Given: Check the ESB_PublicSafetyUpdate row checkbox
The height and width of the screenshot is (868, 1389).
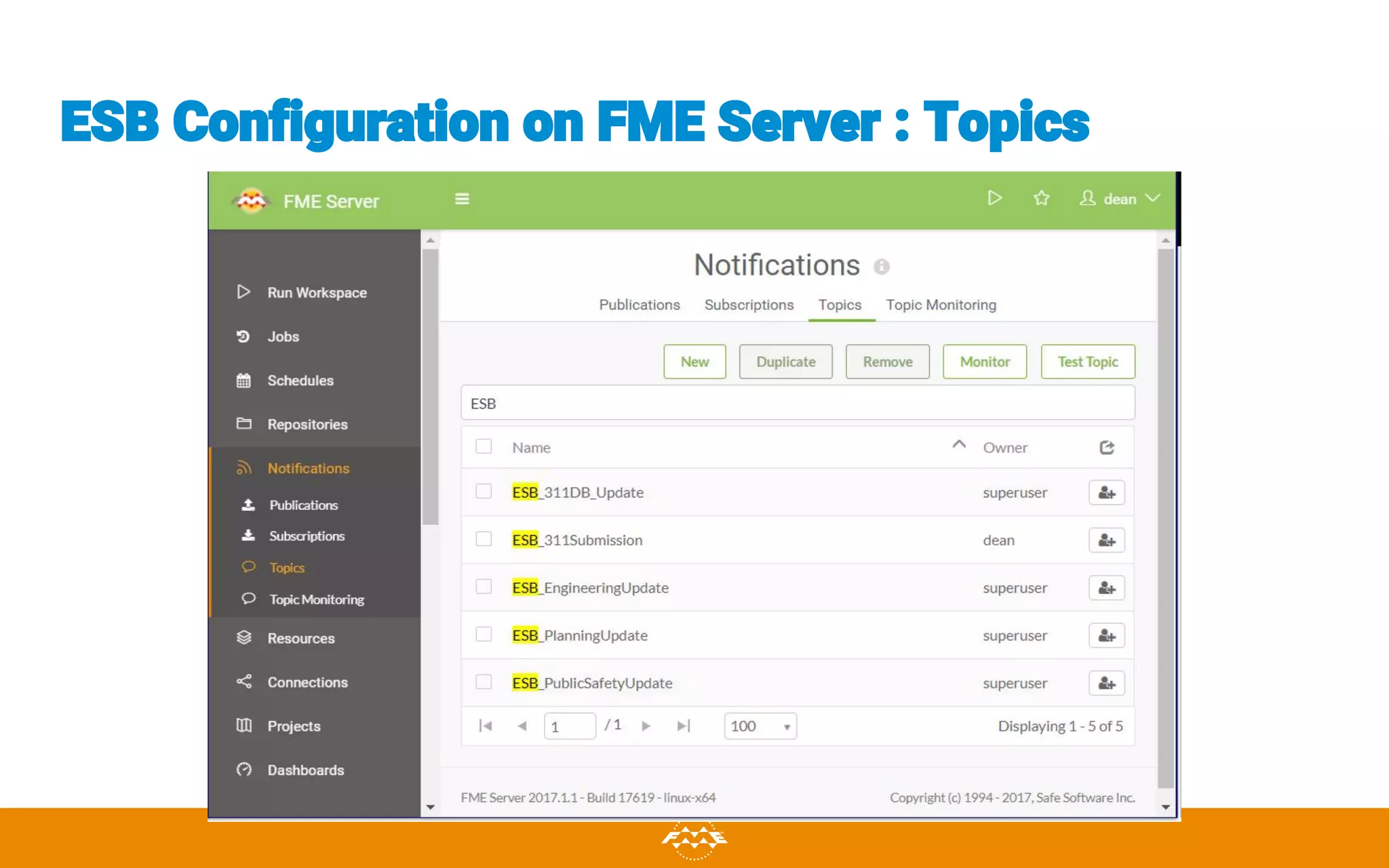Looking at the screenshot, I should click(484, 682).
